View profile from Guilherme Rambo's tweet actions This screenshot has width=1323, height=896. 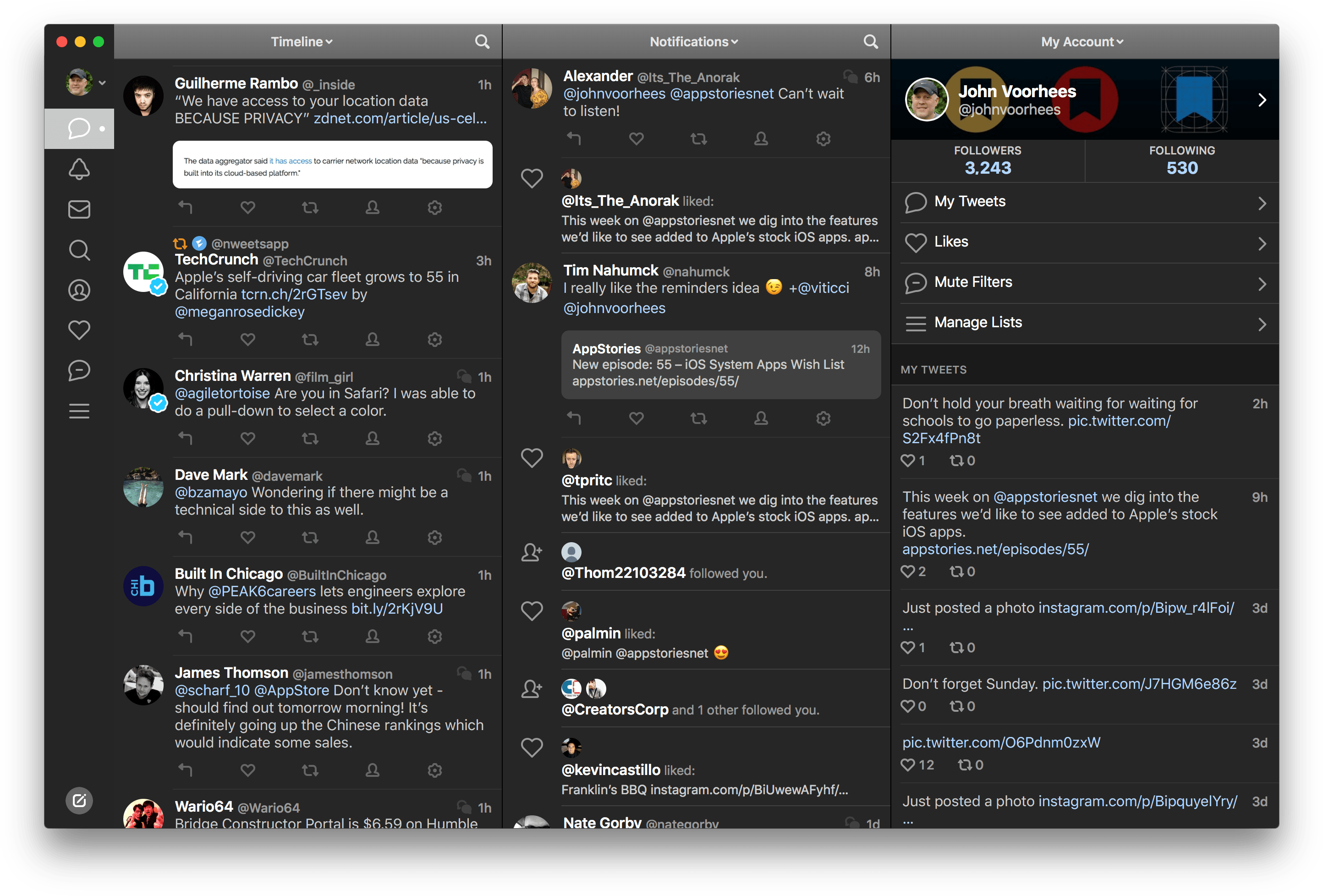pyautogui.click(x=372, y=207)
